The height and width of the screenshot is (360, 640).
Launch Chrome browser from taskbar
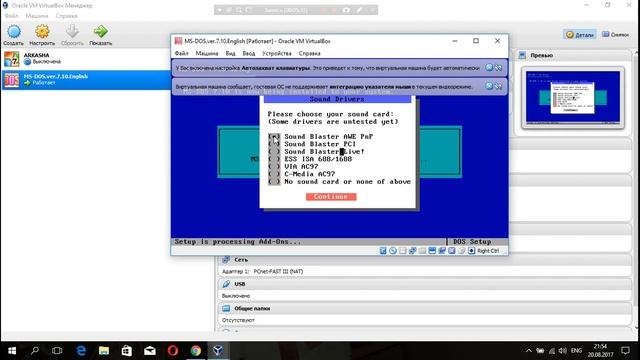pos(196,351)
